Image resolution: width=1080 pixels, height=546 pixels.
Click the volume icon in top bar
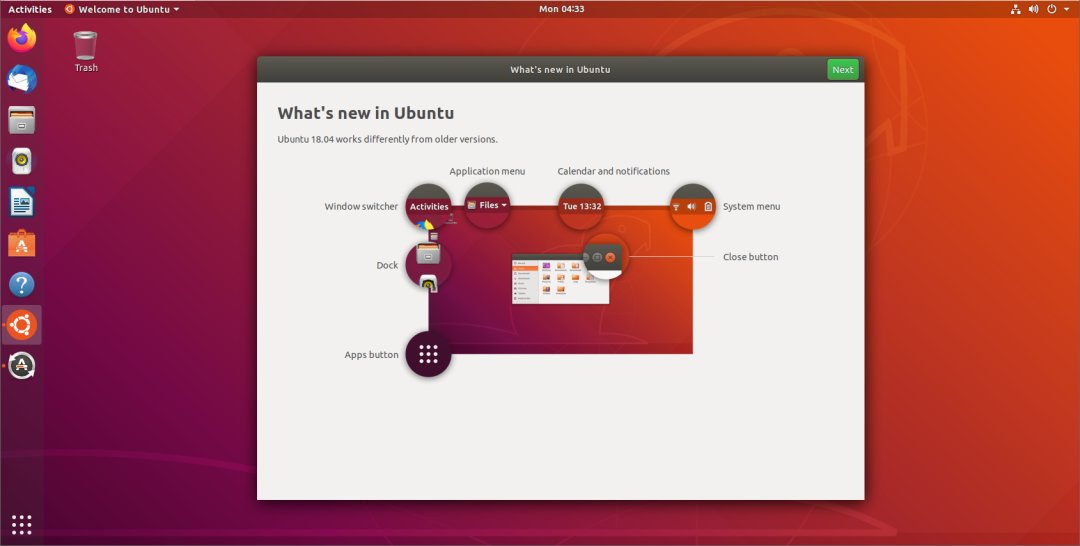[1033, 10]
